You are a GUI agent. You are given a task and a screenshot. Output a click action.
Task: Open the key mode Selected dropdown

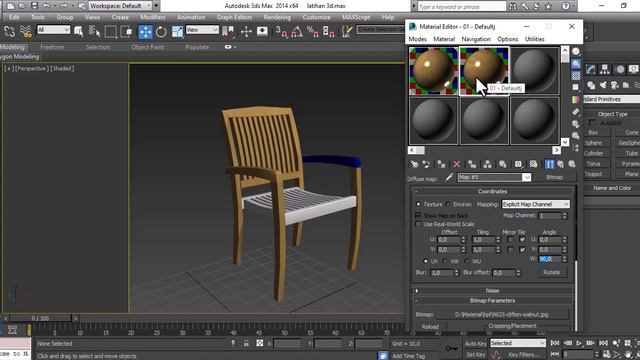pos(518,343)
